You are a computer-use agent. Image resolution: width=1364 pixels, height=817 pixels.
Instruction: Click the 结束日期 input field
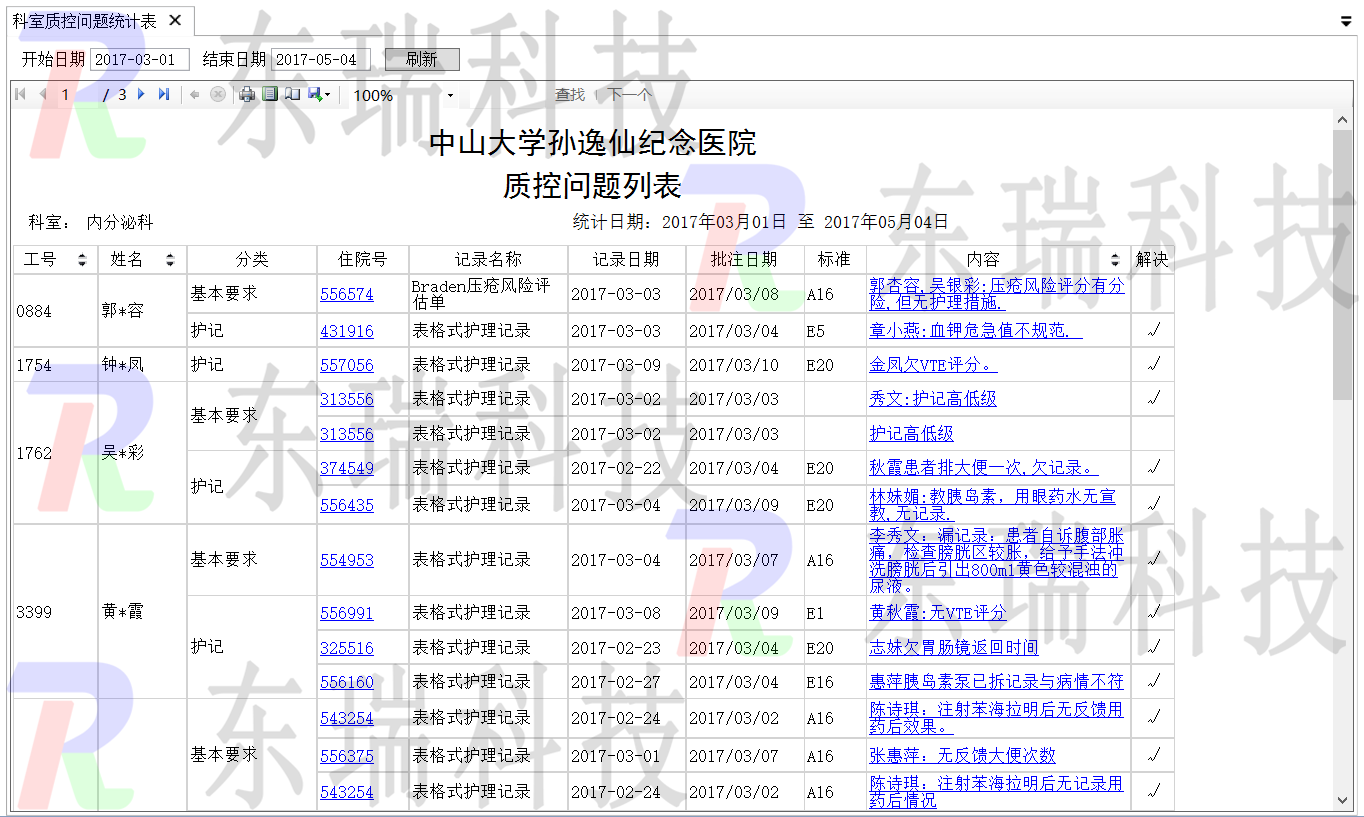pos(321,59)
